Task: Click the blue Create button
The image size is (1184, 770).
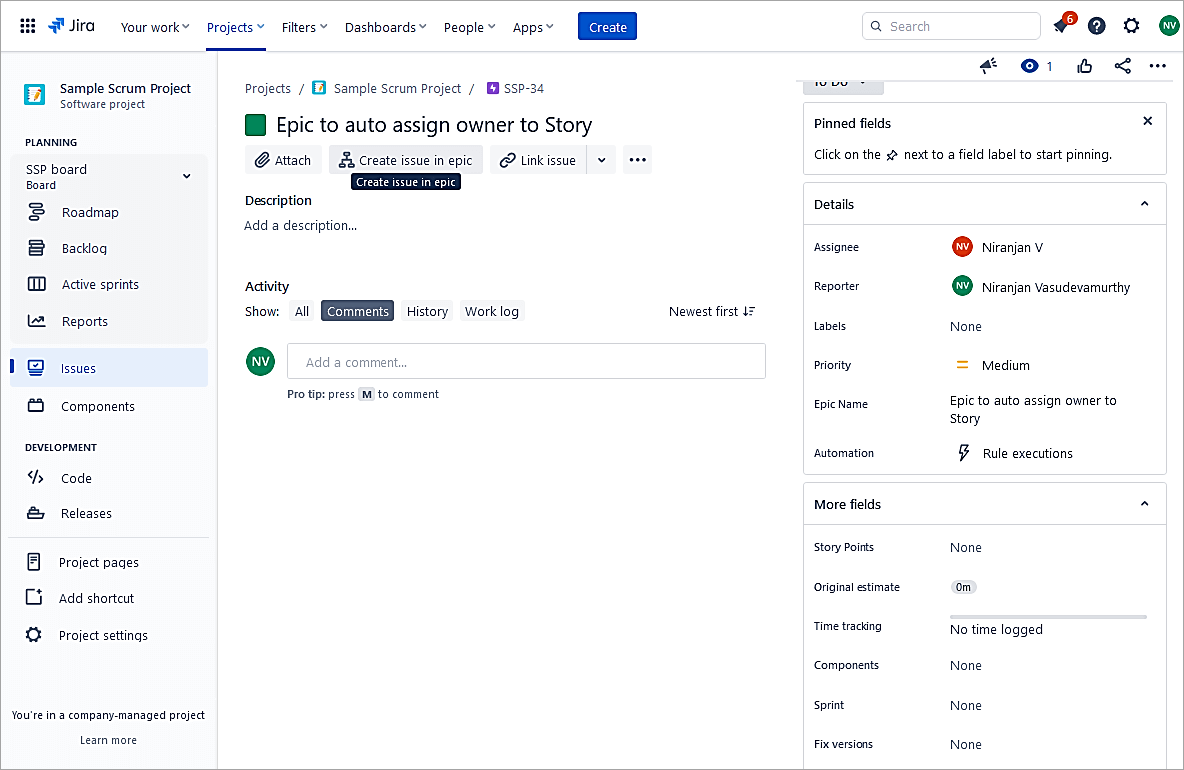Action: tap(607, 27)
